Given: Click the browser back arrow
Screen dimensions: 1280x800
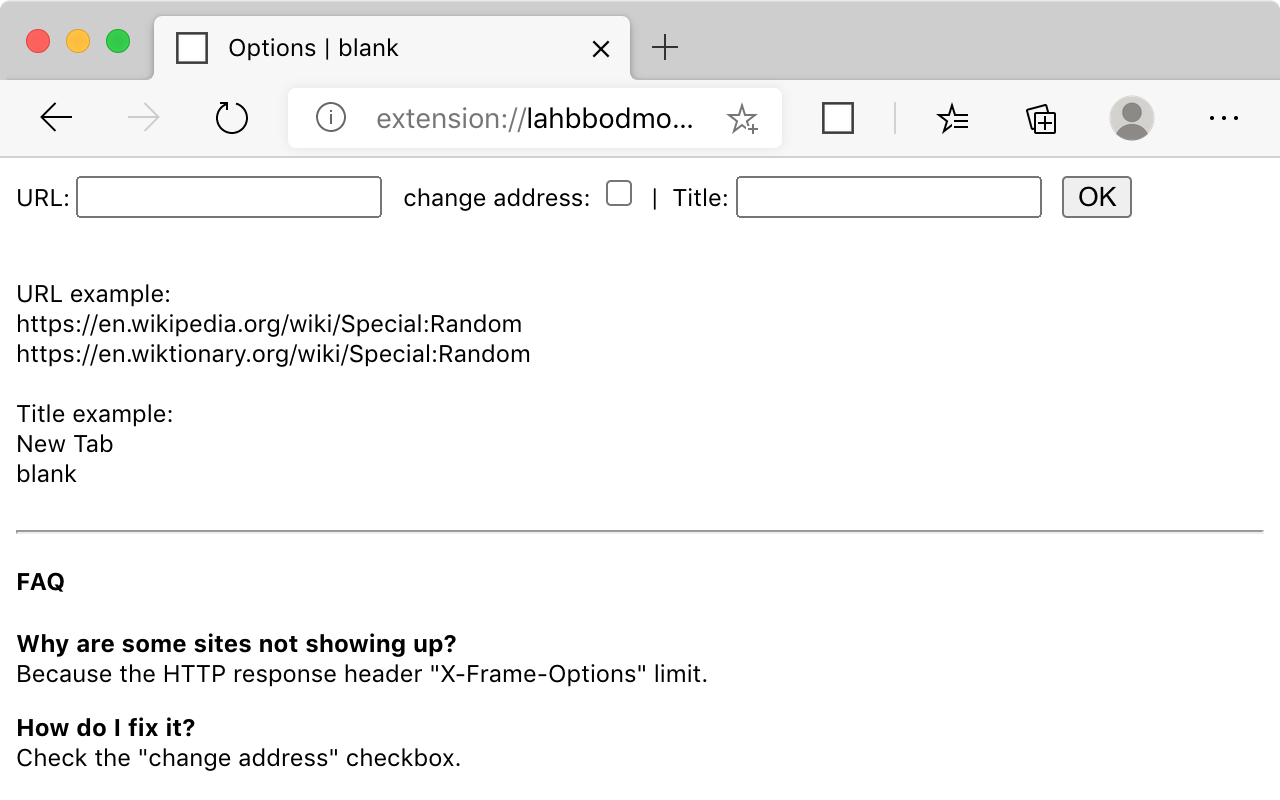Looking at the screenshot, I should (x=56, y=118).
